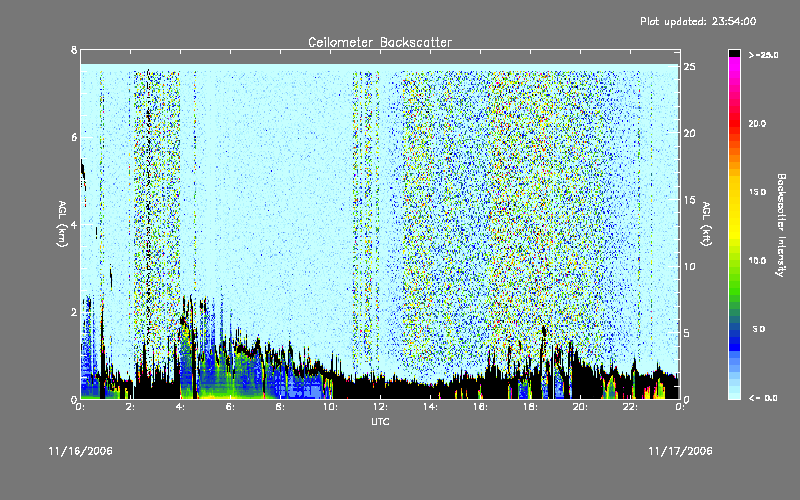Click the 'AGL (kft)' right axis label
The image size is (800, 500).
pyautogui.click(x=706, y=224)
